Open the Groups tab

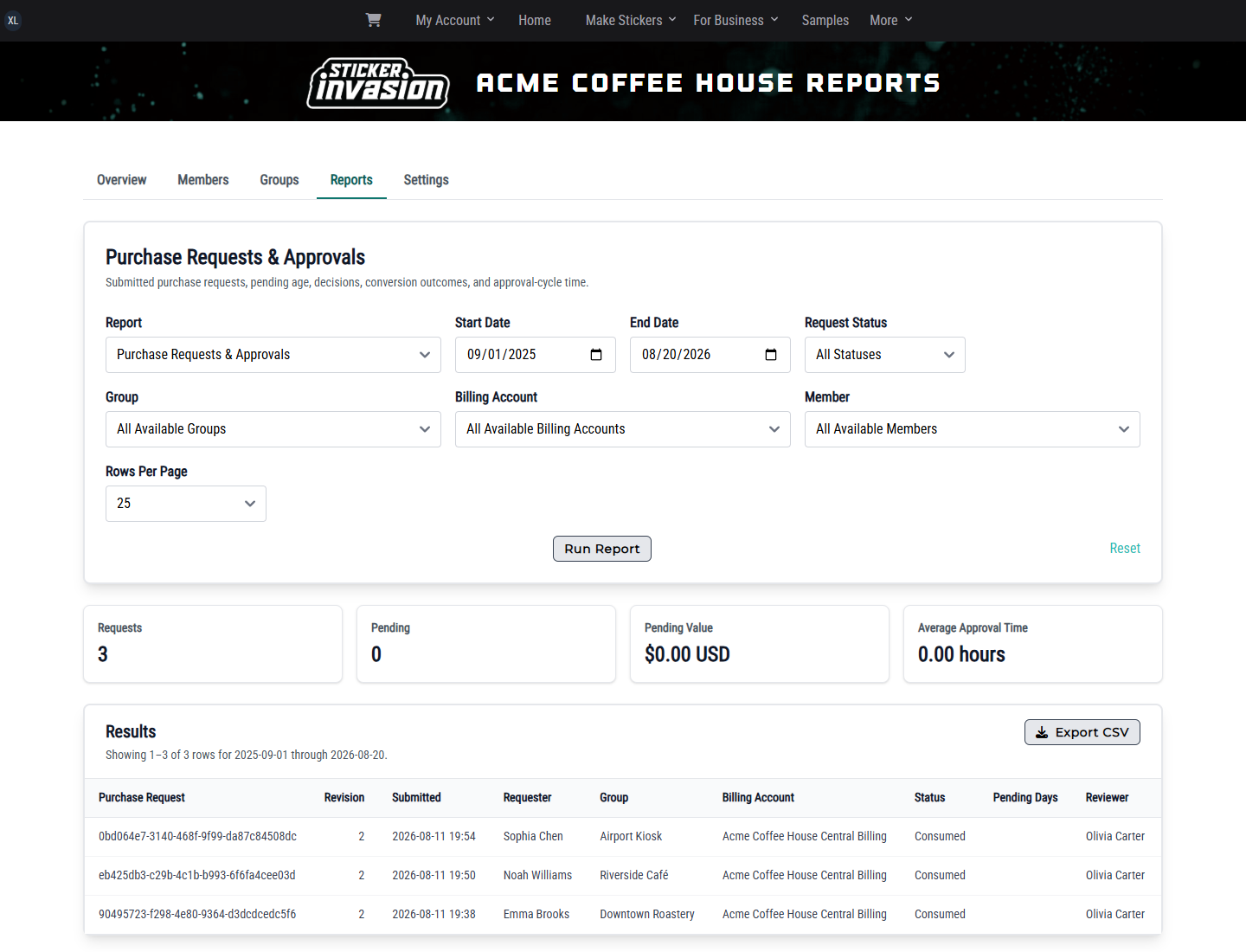[279, 180]
